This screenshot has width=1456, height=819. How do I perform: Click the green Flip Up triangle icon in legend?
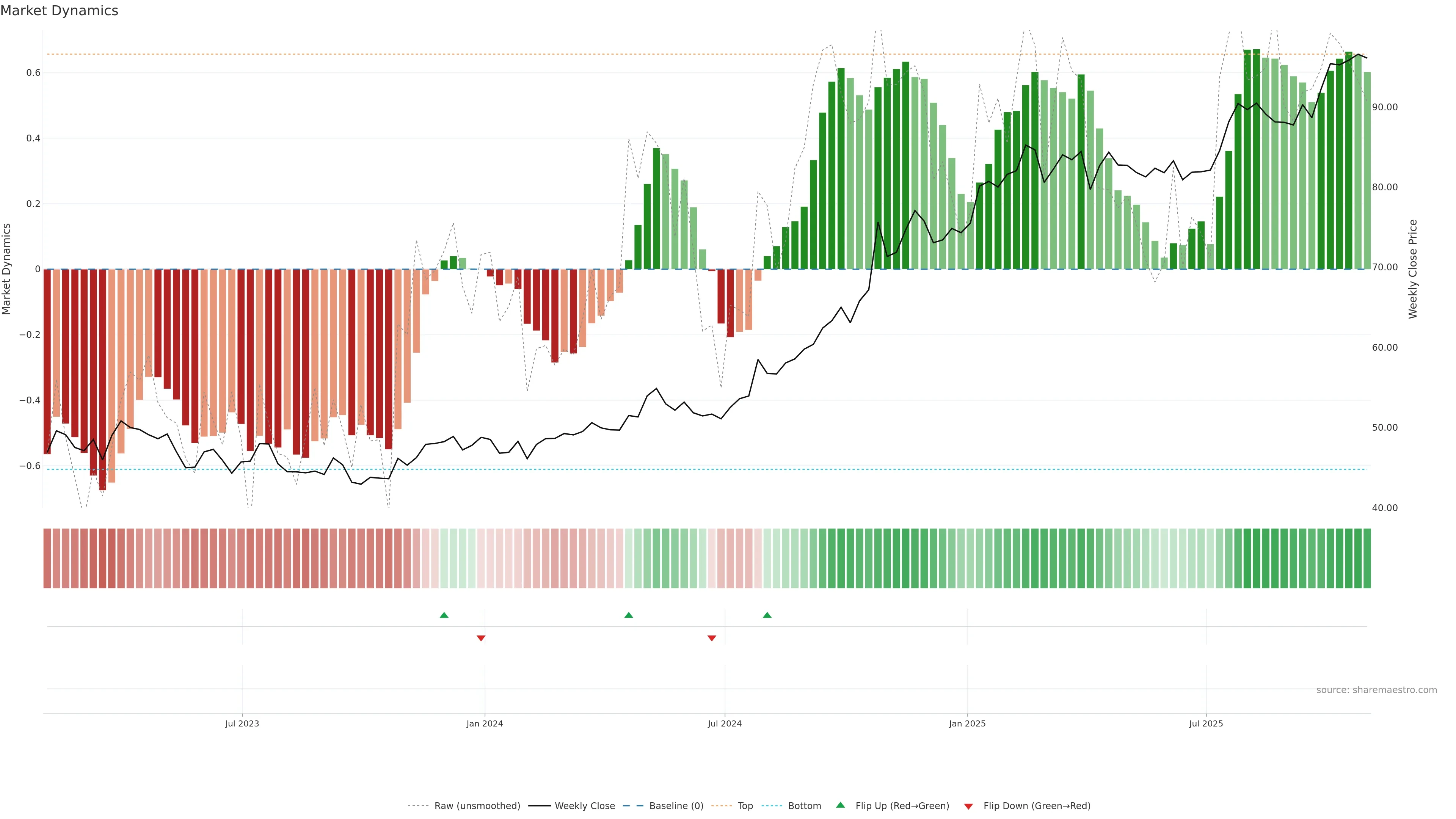[841, 805]
